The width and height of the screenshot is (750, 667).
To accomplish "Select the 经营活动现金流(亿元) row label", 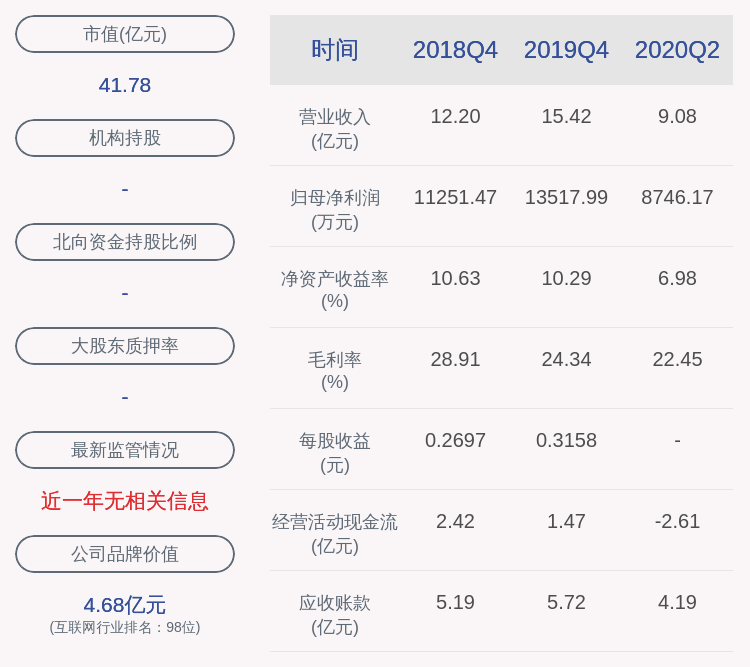I will click(335, 534).
